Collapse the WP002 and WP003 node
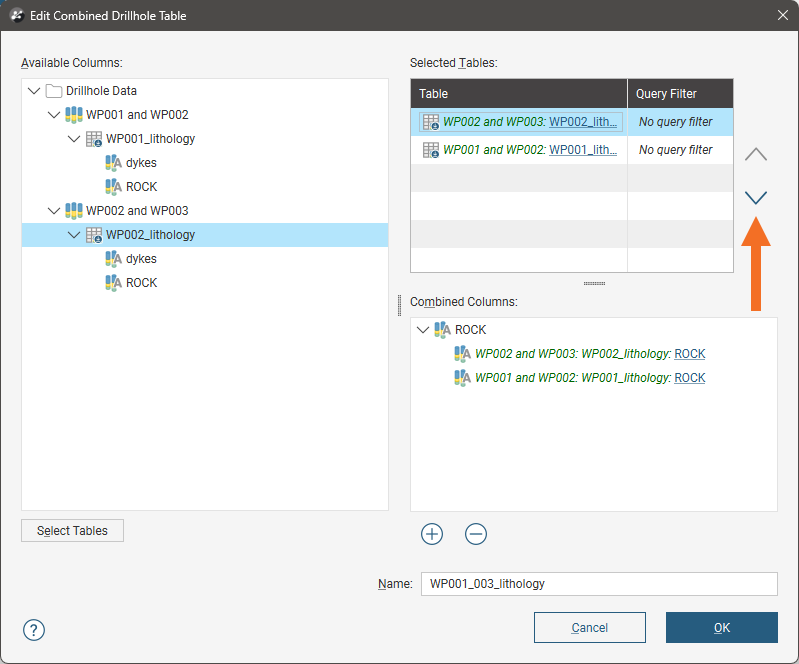Image resolution: width=799 pixels, height=664 pixels. point(54,211)
